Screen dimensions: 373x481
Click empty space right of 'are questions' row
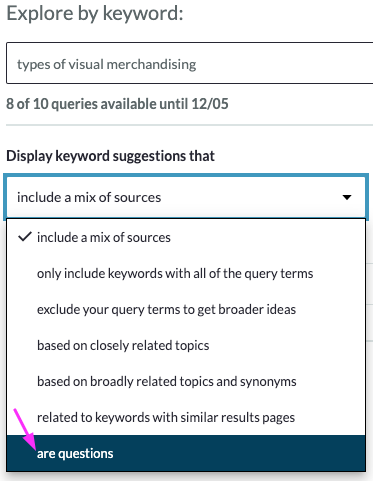240,453
